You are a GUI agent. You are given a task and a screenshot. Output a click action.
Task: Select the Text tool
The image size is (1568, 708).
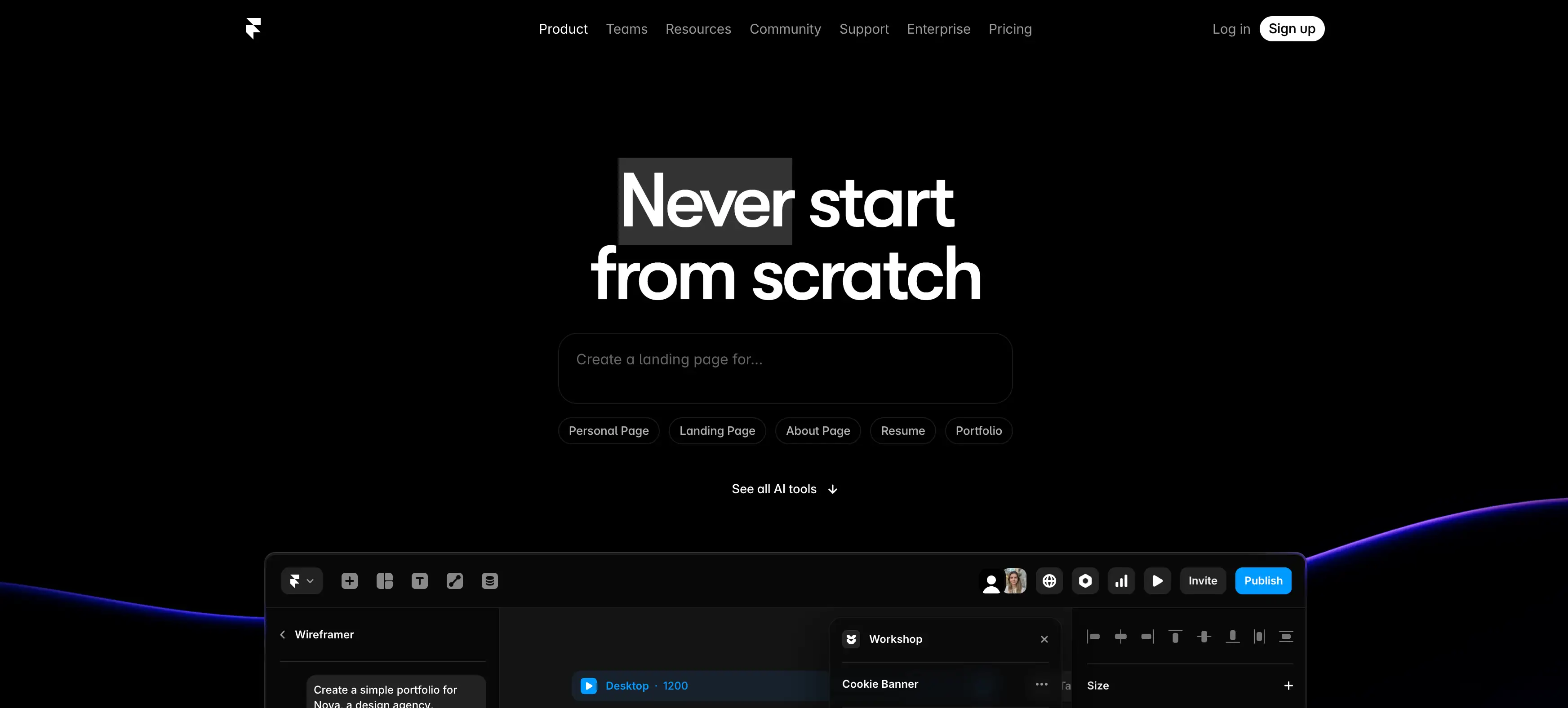[419, 581]
